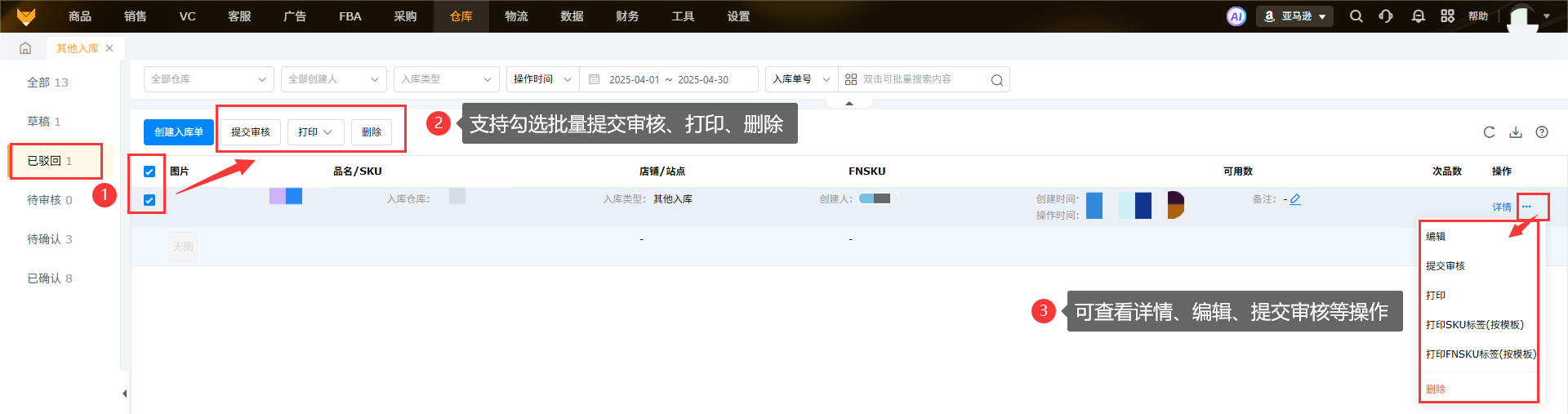Open the 销售 menu
Screen dimensions: 1568x414
click(136, 16)
